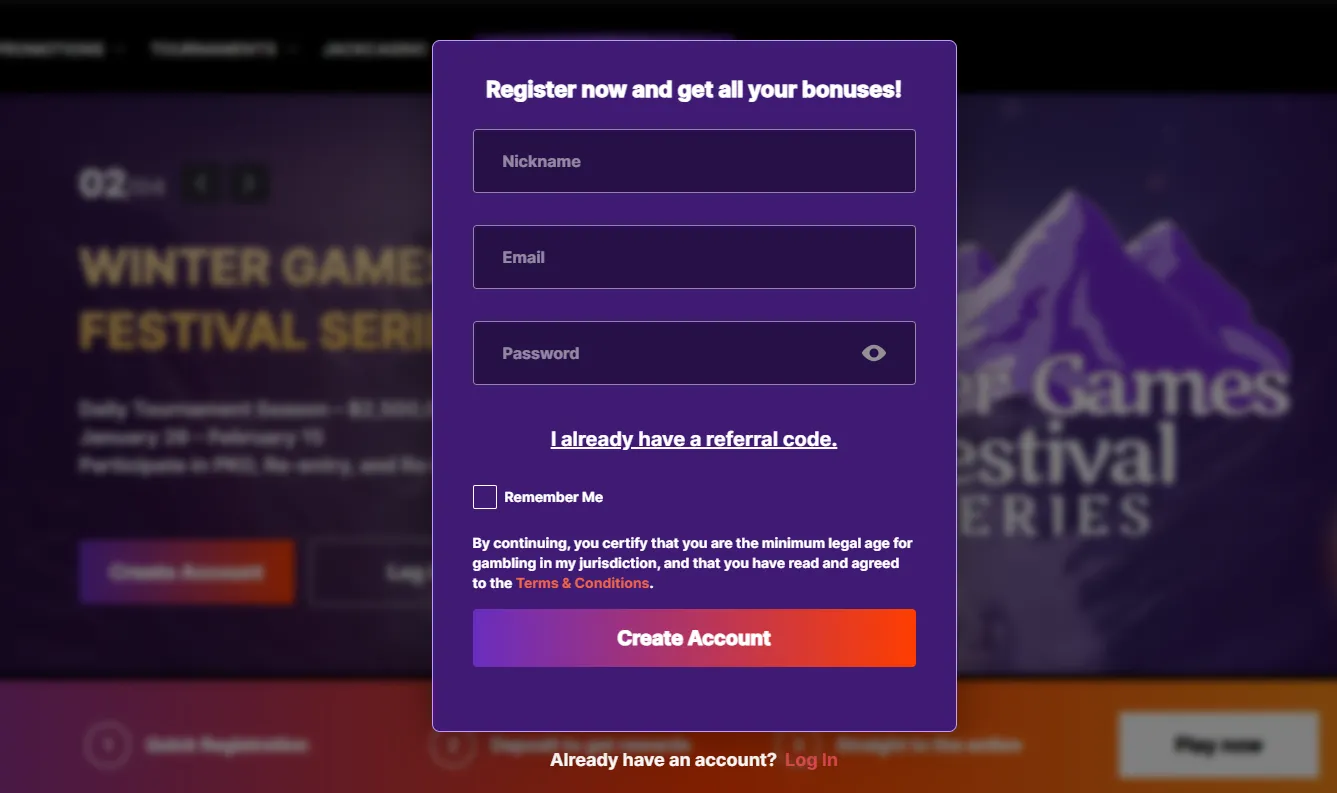Select the step 2 circle icon

coord(452,745)
